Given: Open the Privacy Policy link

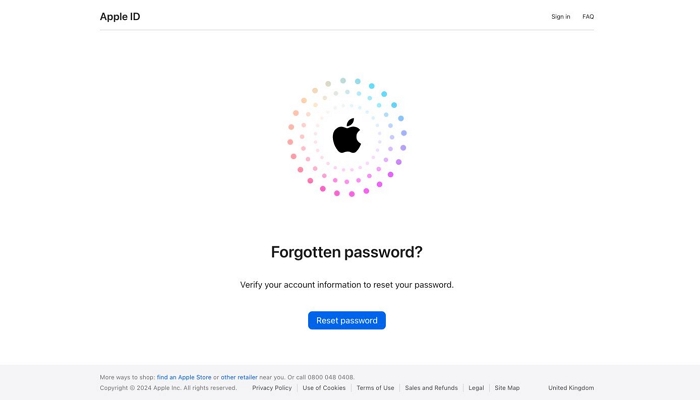Looking at the screenshot, I should pyautogui.click(x=272, y=388).
